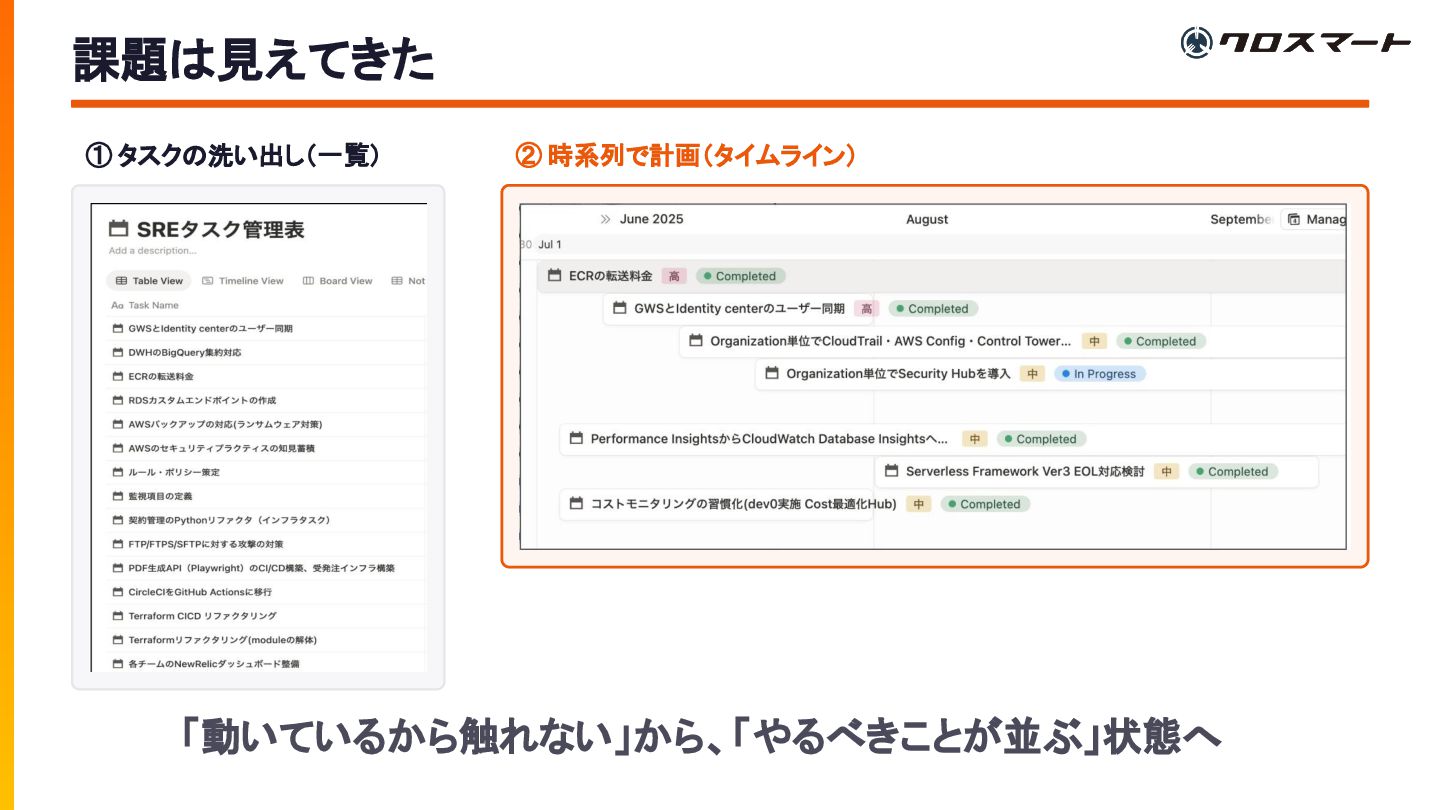The height and width of the screenshot is (810, 1440).
Task: Select the ECRの転送料金 timeline bar title
Action: [x=610, y=276]
